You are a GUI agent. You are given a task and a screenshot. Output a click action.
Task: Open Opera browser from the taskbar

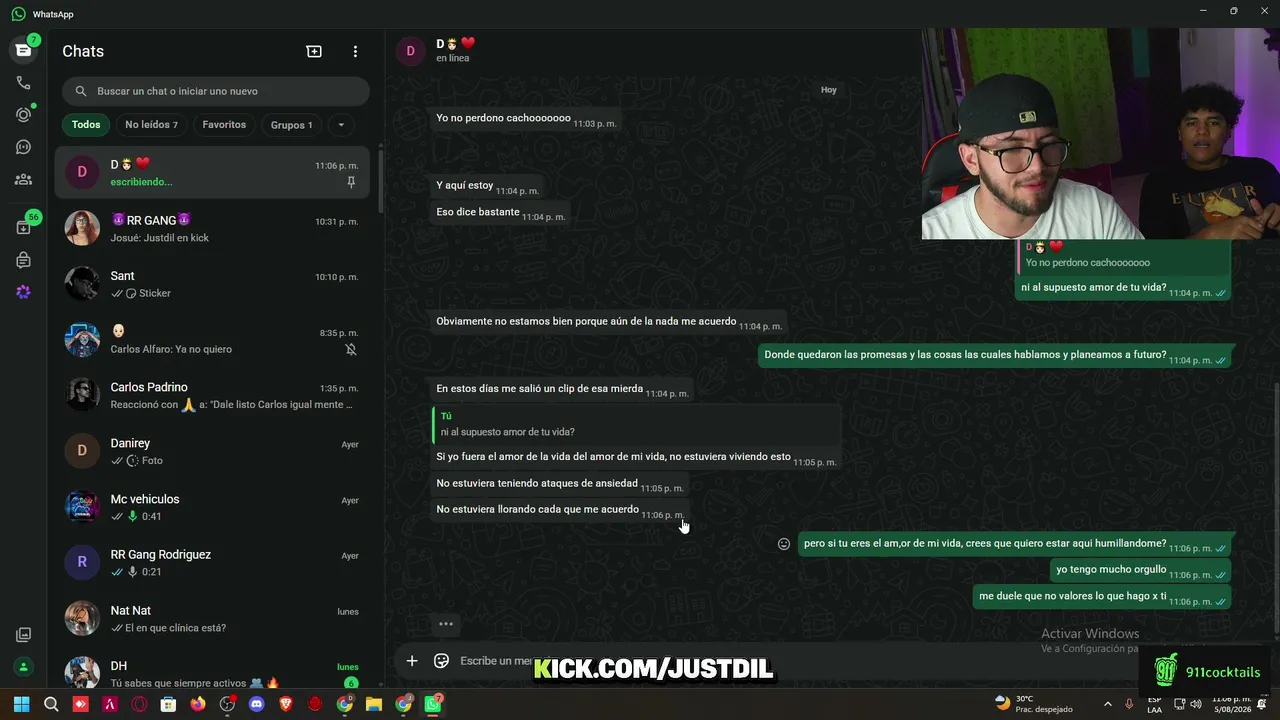click(139, 704)
